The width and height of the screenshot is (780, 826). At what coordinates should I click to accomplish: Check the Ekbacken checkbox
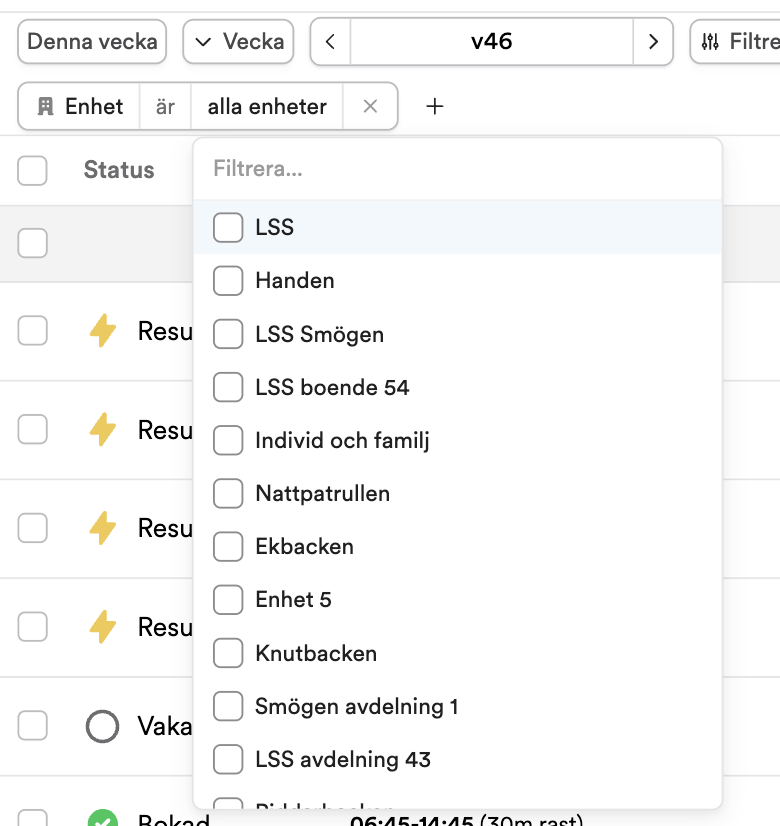click(x=228, y=546)
